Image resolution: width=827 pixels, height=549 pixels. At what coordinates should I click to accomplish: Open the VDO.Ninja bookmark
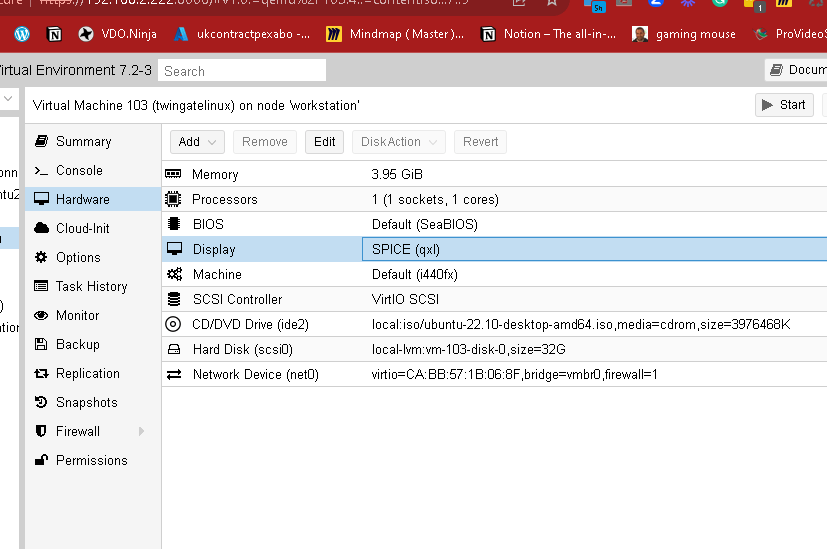click(x=117, y=34)
